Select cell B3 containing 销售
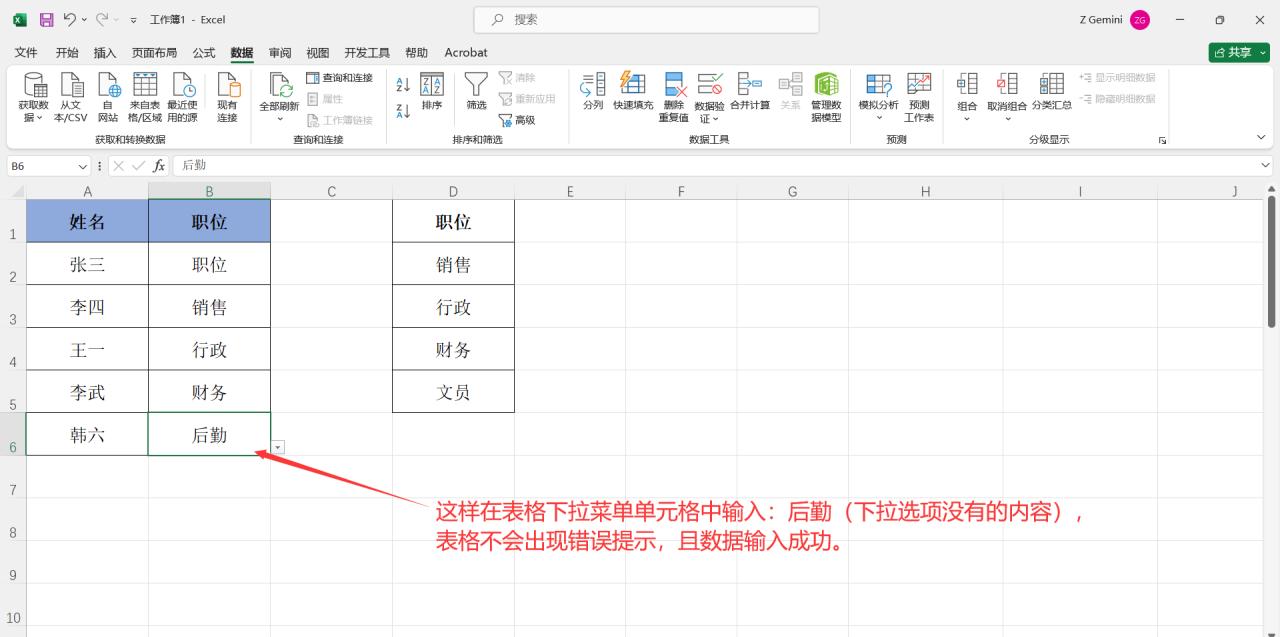 [x=209, y=307]
